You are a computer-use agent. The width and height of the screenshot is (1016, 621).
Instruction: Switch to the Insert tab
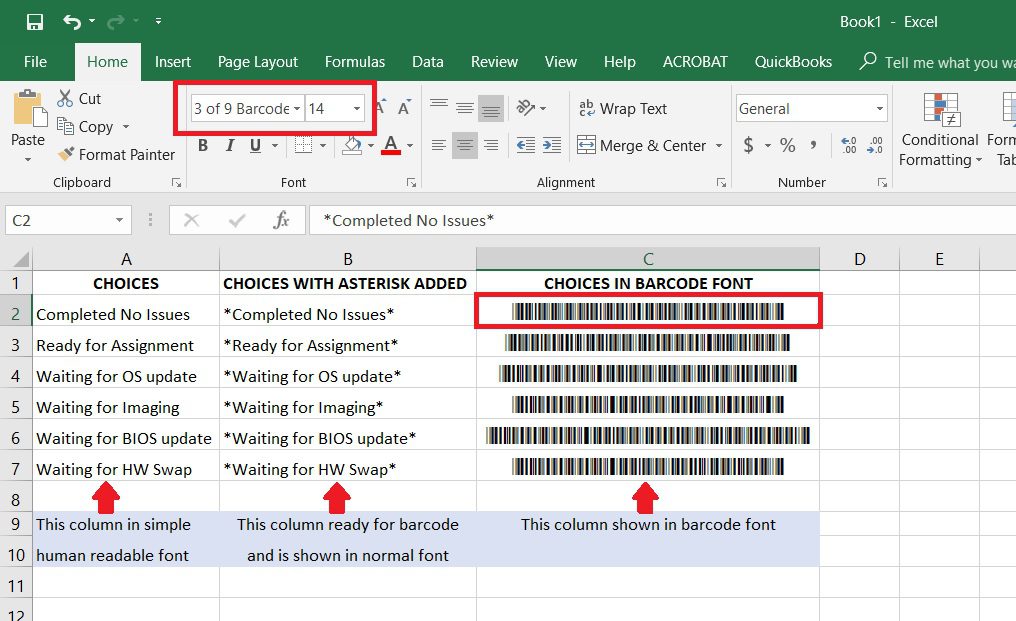172,62
